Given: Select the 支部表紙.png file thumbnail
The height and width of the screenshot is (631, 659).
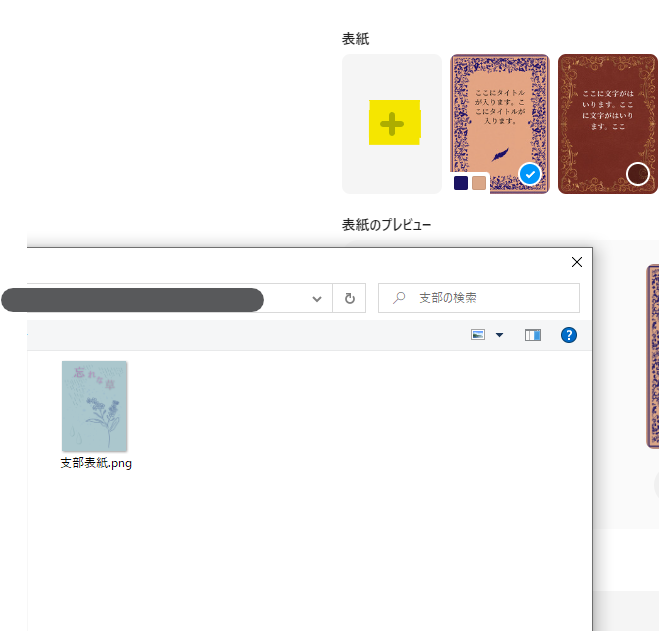Looking at the screenshot, I should [x=94, y=405].
